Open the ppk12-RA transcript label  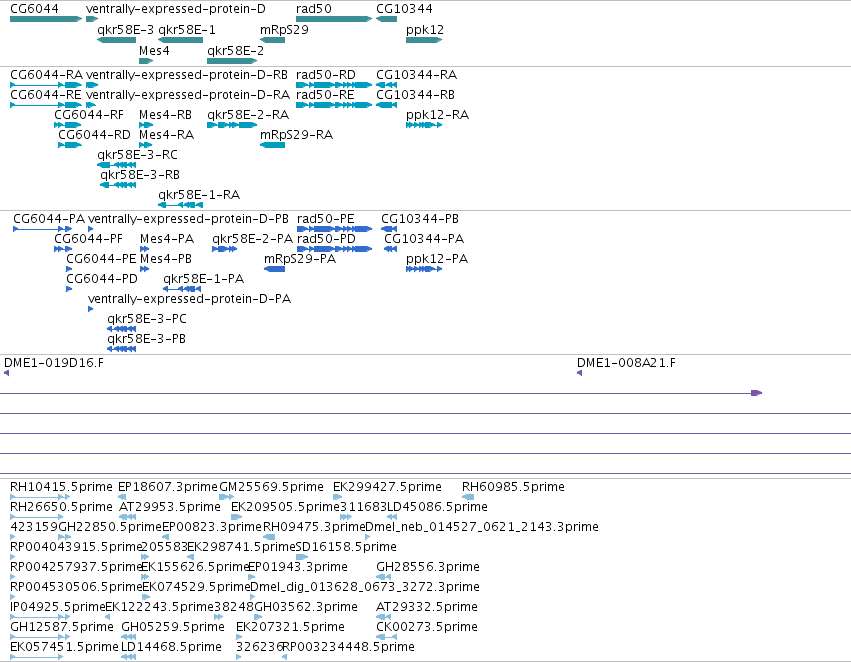[x=437, y=115]
